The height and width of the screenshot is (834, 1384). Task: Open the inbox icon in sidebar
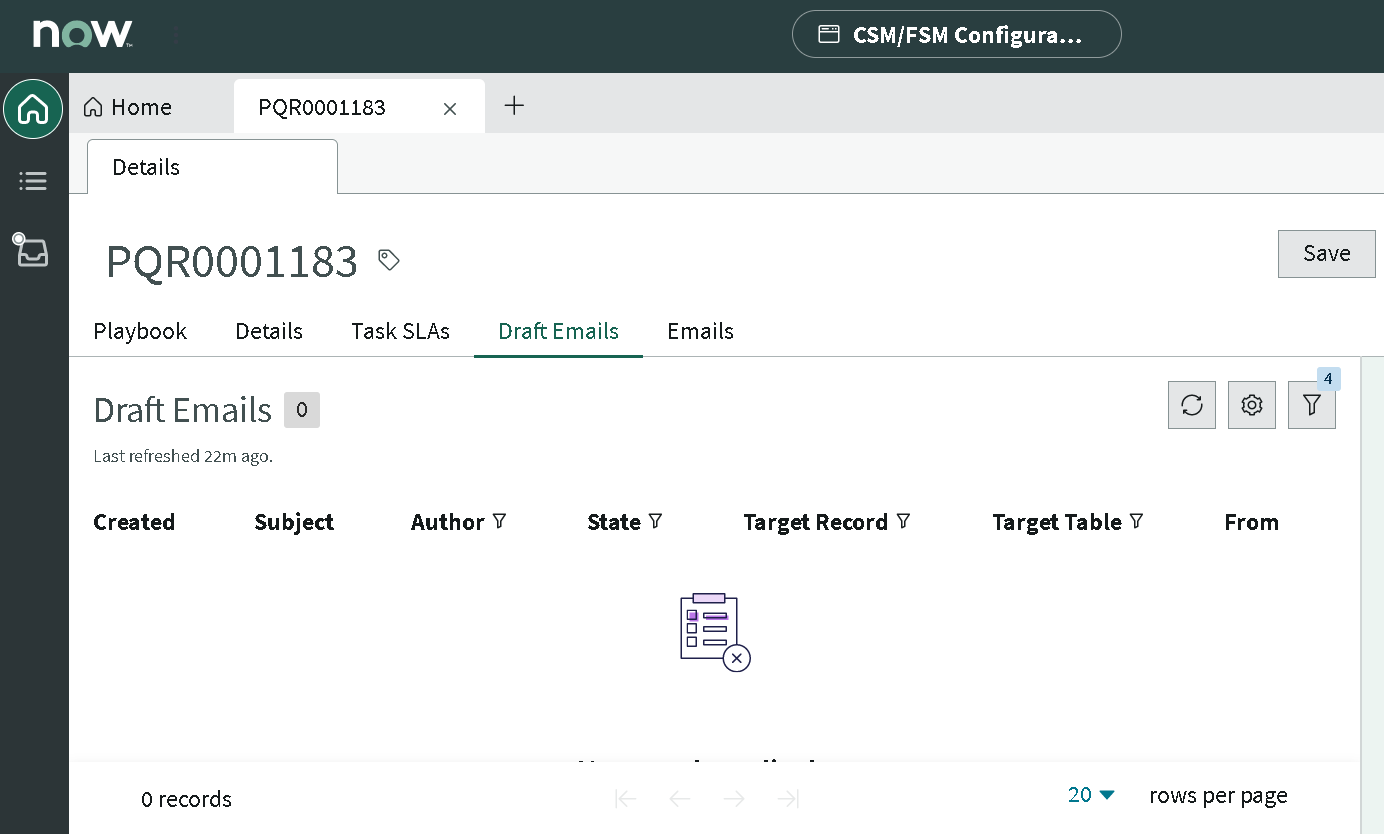click(31, 251)
